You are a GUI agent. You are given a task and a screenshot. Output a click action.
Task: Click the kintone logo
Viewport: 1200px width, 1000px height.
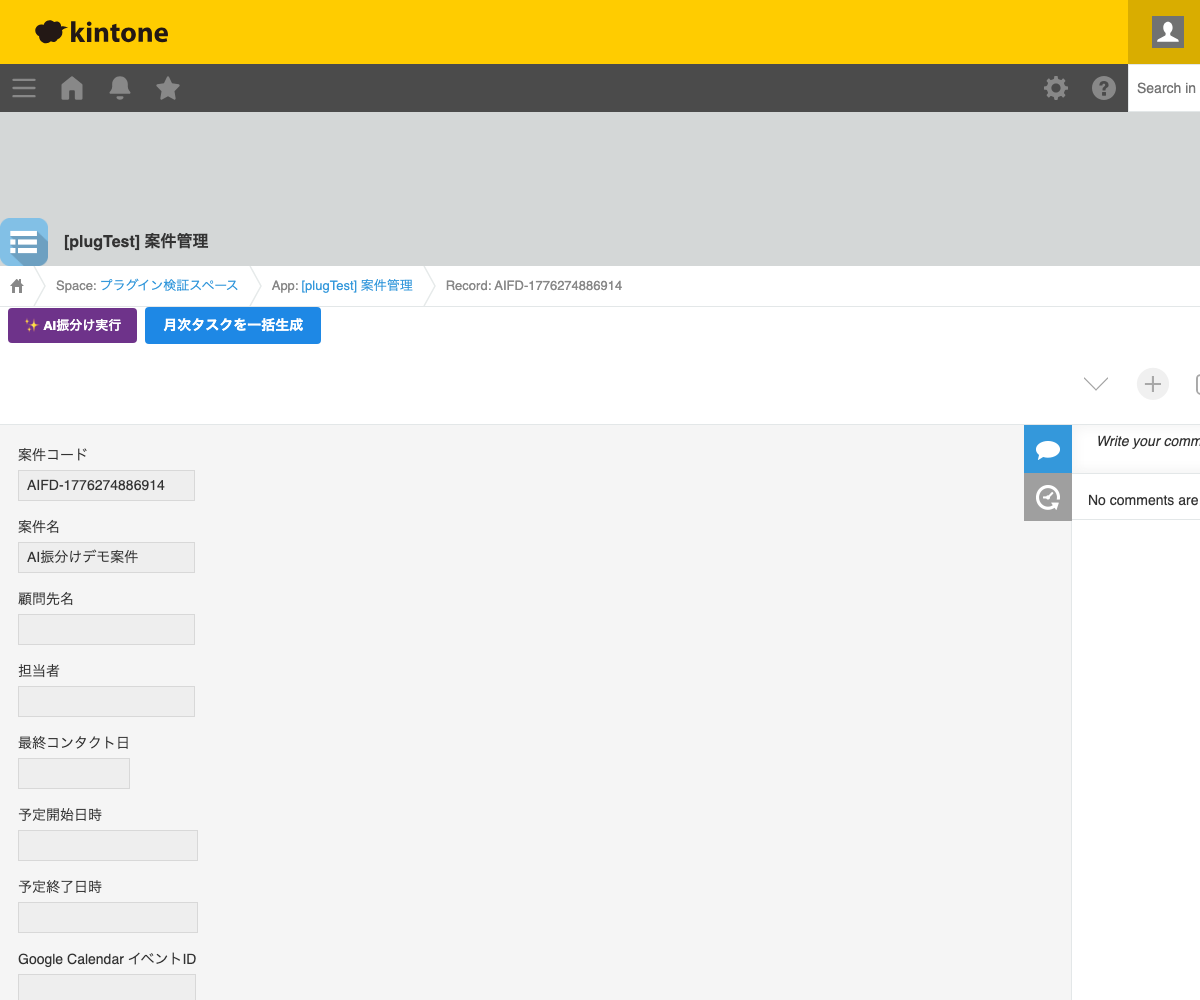point(102,32)
